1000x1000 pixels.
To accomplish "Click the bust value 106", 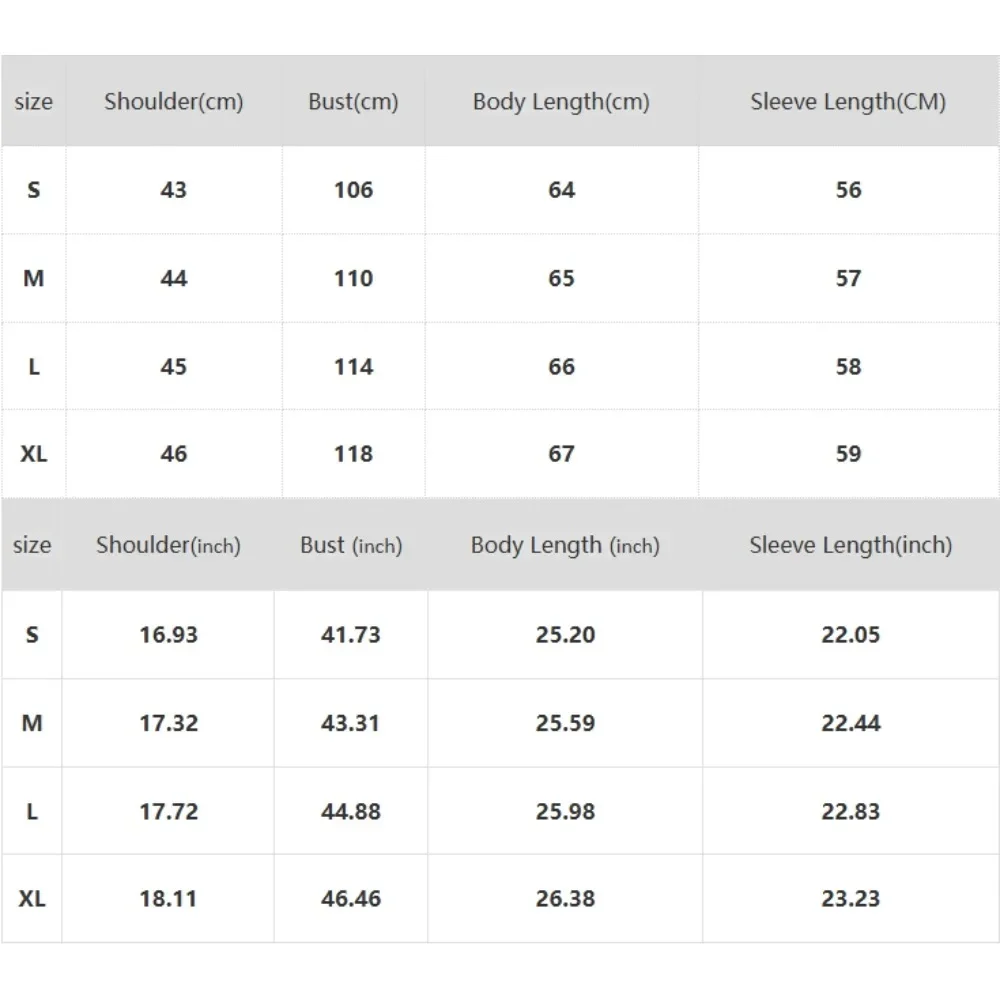I will click(x=353, y=190).
